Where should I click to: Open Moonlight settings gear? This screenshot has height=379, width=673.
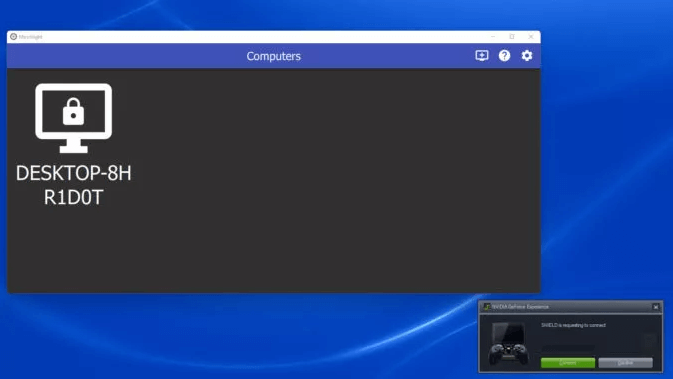click(x=527, y=55)
